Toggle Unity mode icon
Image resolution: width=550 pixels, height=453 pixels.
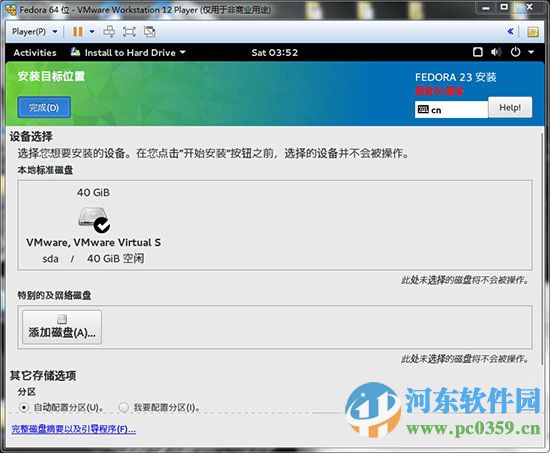[150, 32]
